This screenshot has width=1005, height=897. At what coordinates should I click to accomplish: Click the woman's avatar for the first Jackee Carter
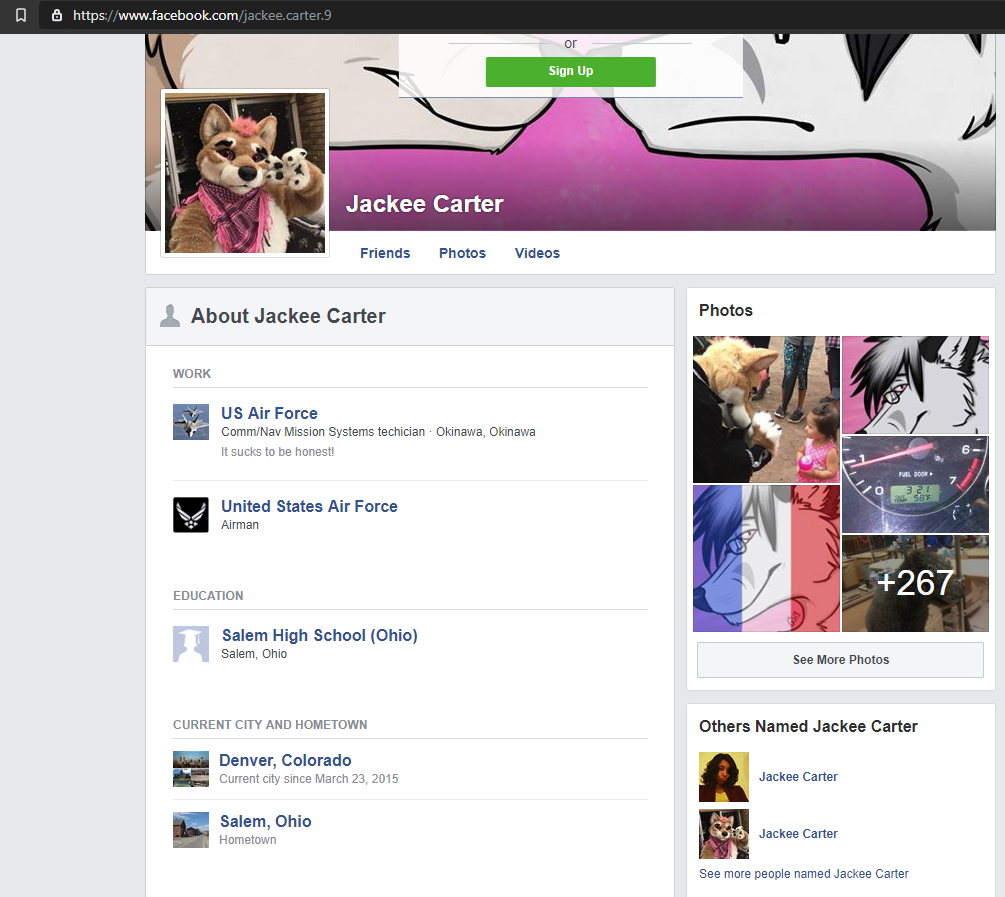724,777
